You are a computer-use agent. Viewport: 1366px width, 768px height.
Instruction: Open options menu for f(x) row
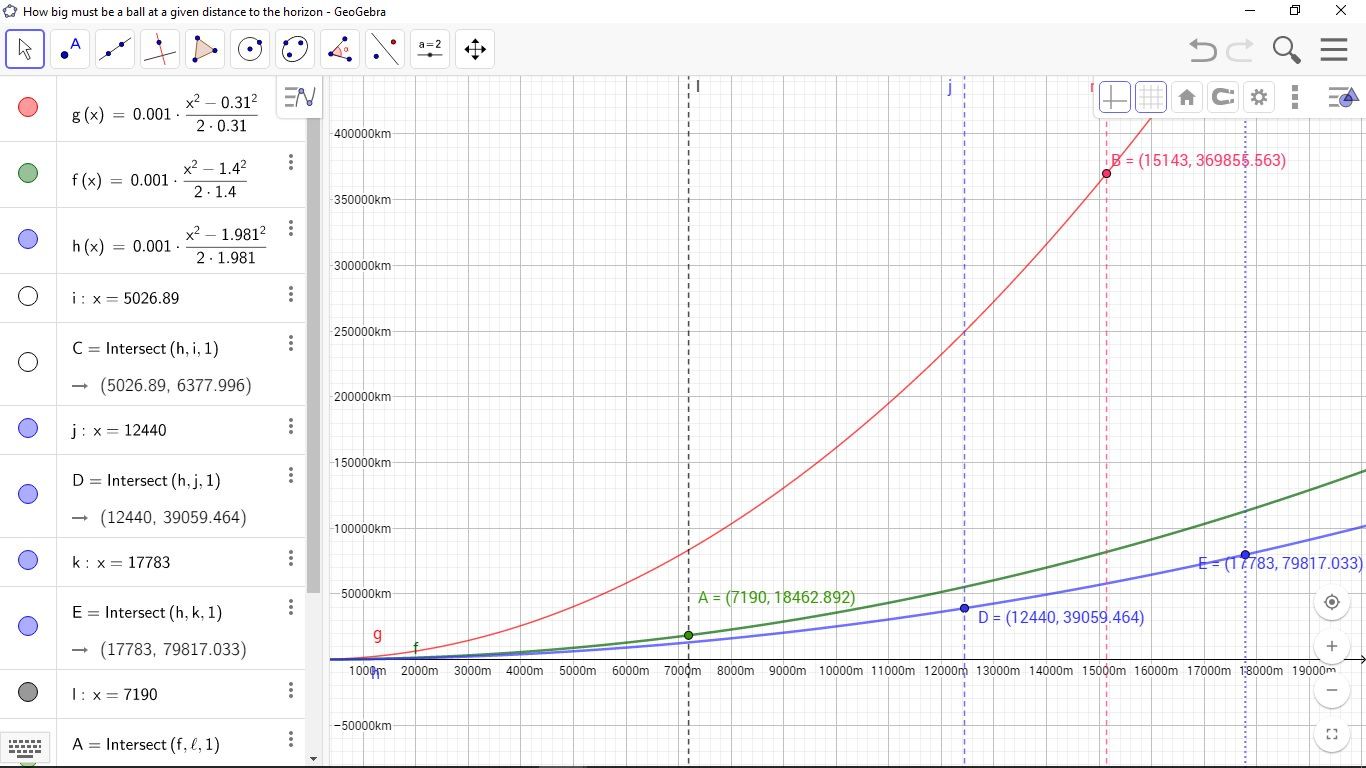pos(291,162)
